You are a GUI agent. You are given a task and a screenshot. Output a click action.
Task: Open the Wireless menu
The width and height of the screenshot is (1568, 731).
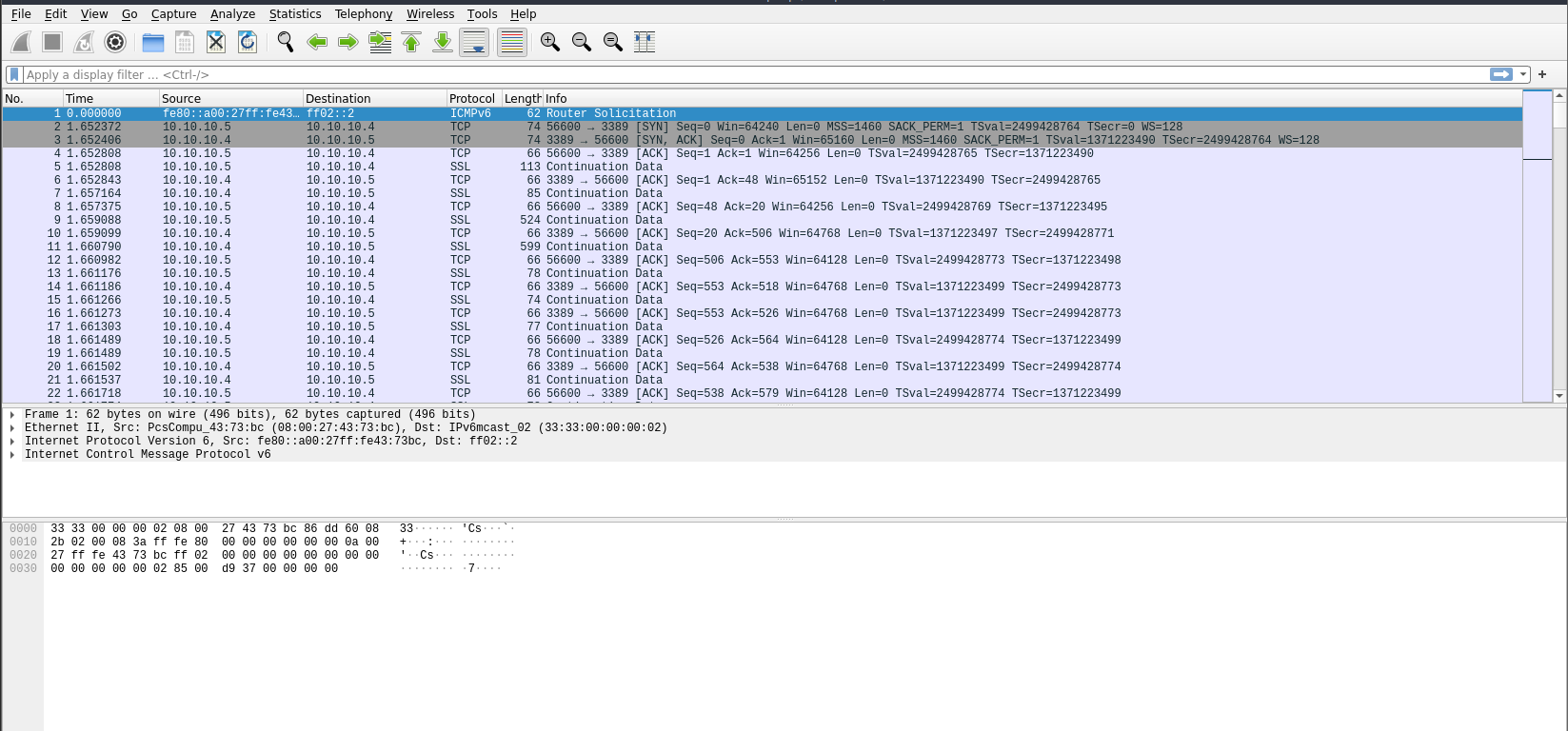tap(430, 14)
